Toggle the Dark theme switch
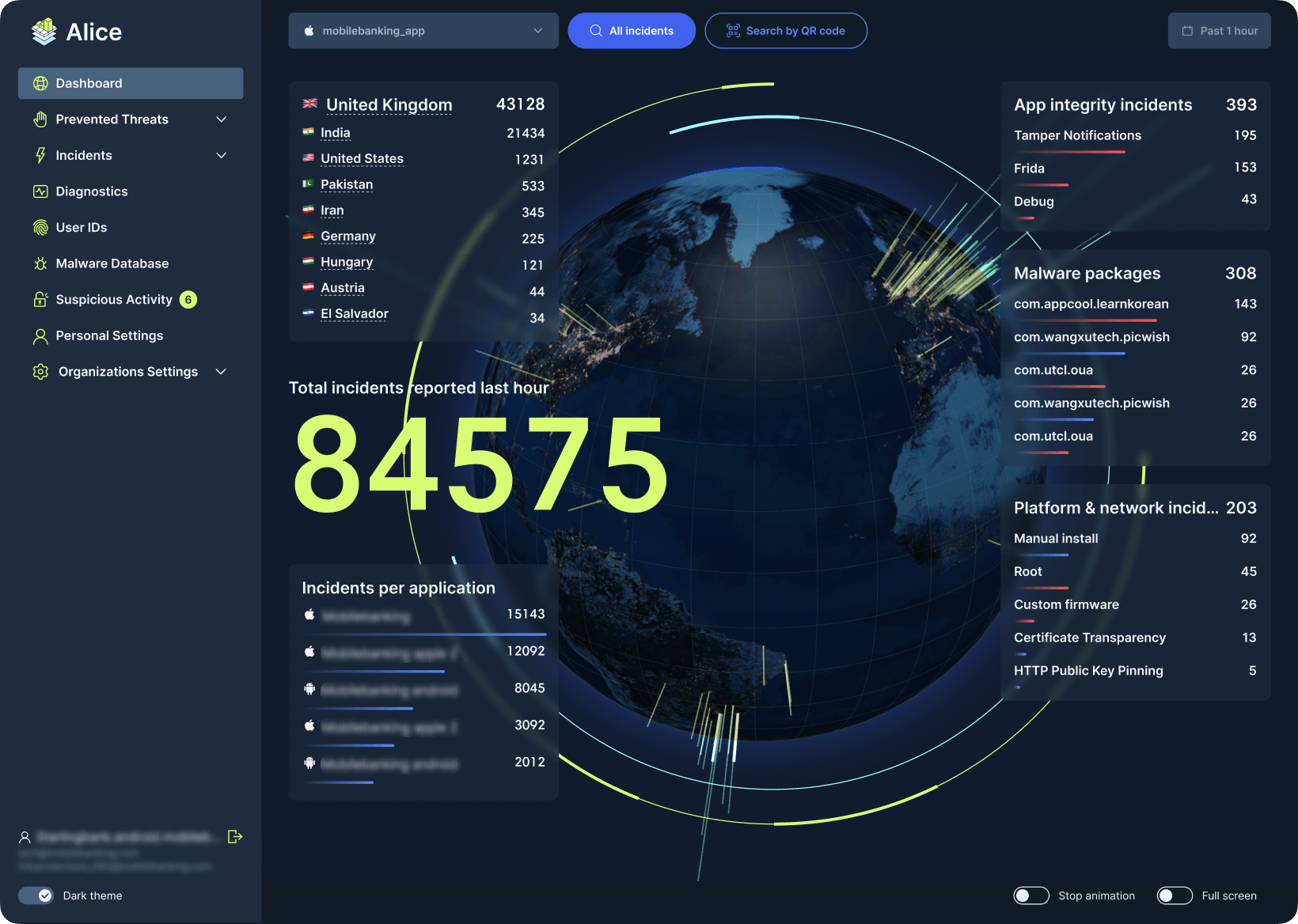The image size is (1298, 924). click(36, 896)
